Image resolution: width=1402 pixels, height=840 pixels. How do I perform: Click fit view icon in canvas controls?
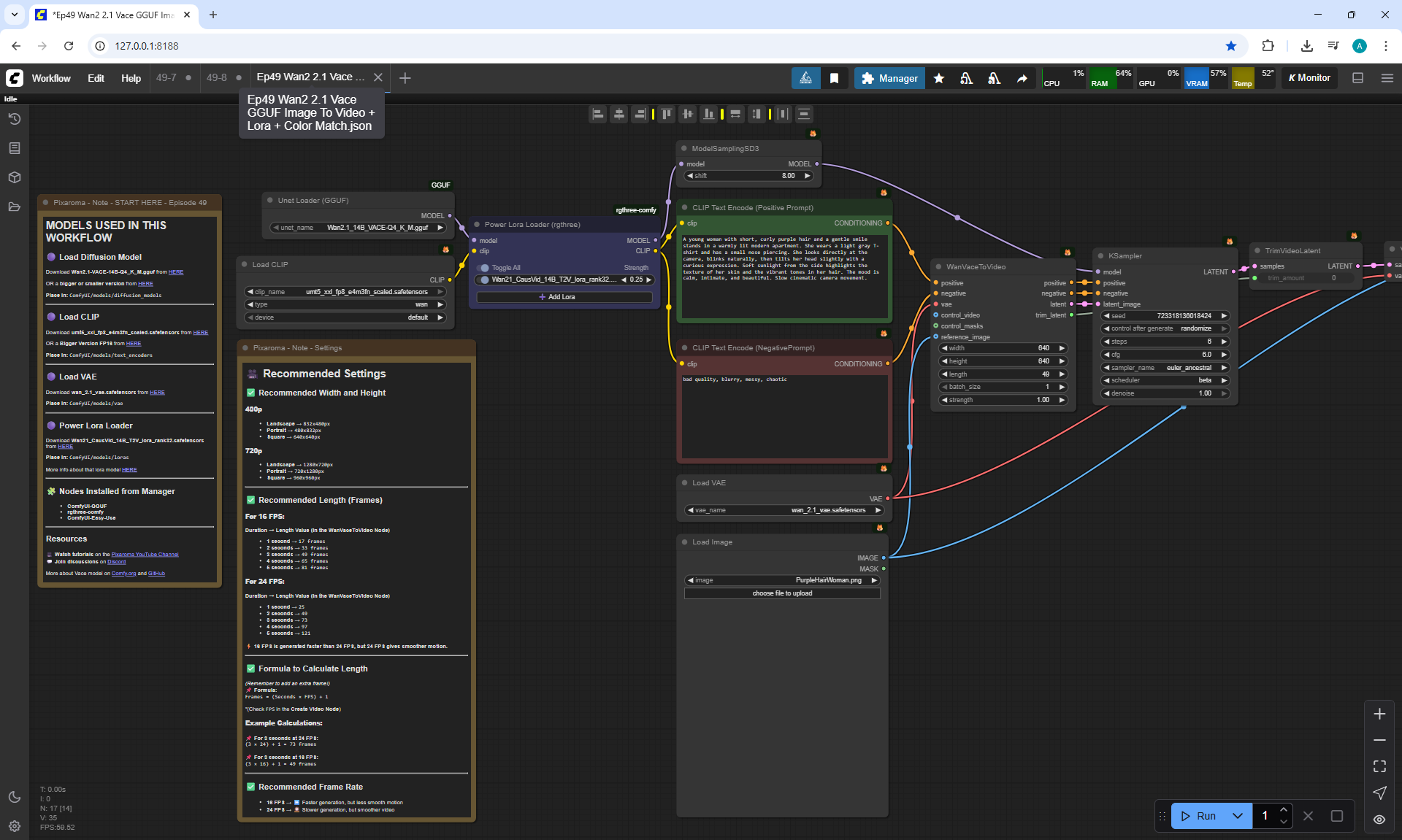[x=1379, y=766]
